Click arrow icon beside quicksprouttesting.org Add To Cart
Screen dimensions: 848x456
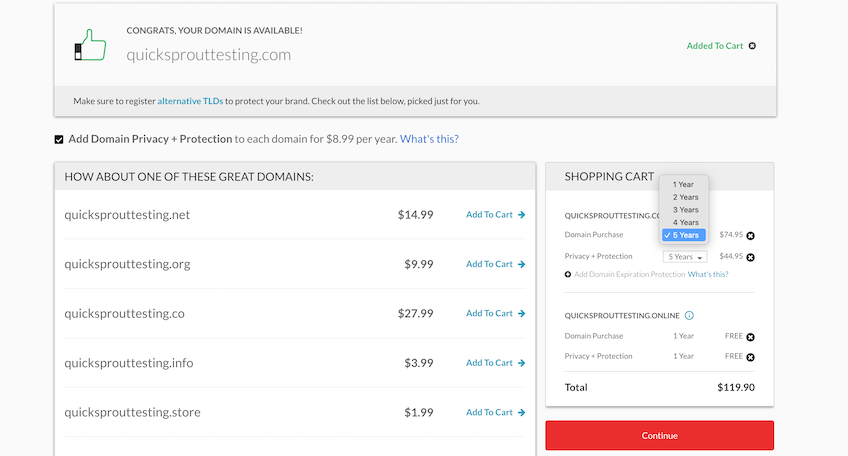pyautogui.click(x=521, y=264)
